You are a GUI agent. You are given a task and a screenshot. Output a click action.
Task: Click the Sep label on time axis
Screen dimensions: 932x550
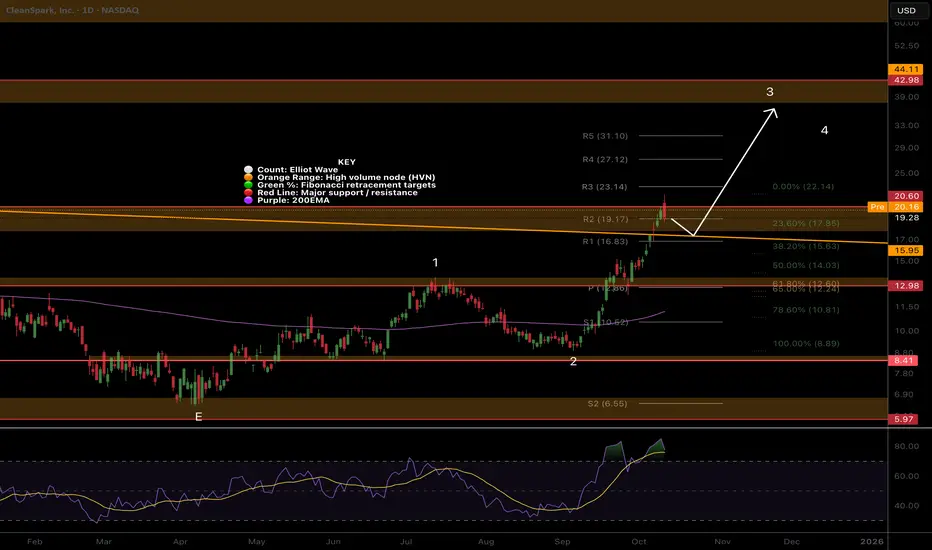562,542
